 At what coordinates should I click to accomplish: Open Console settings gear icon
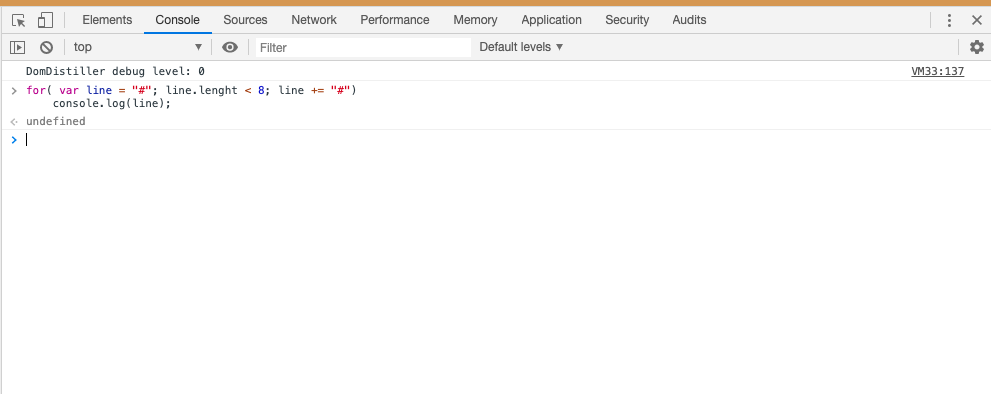pos(976,47)
